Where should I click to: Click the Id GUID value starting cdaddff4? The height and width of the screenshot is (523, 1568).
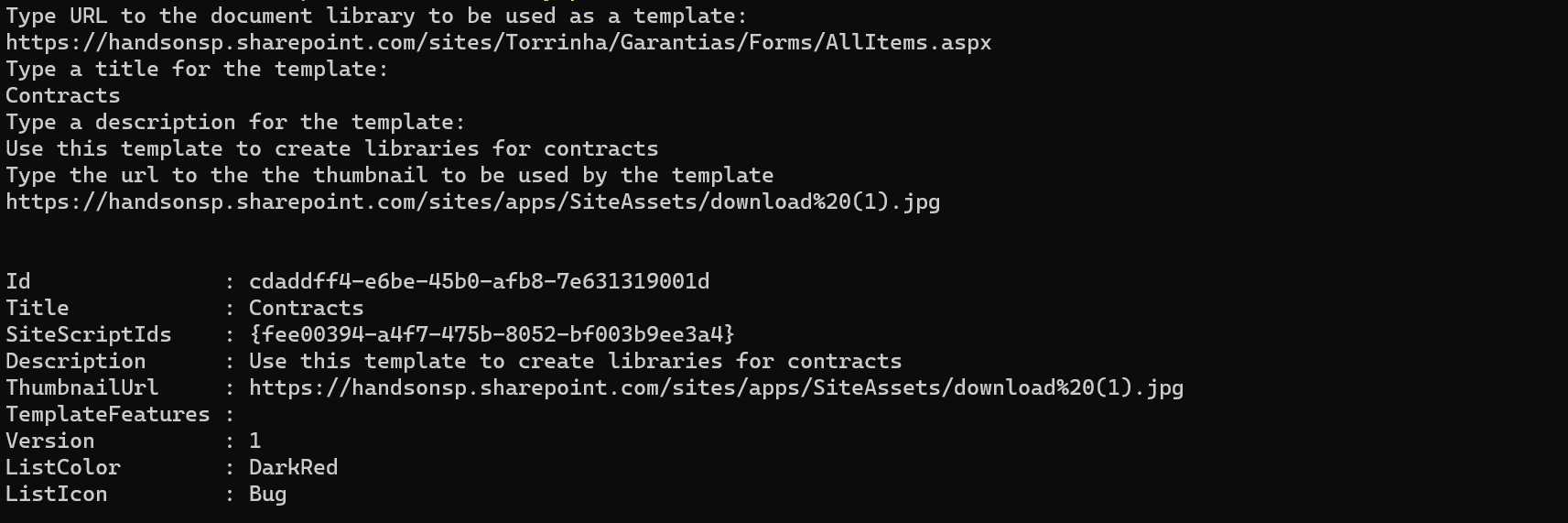click(x=479, y=281)
